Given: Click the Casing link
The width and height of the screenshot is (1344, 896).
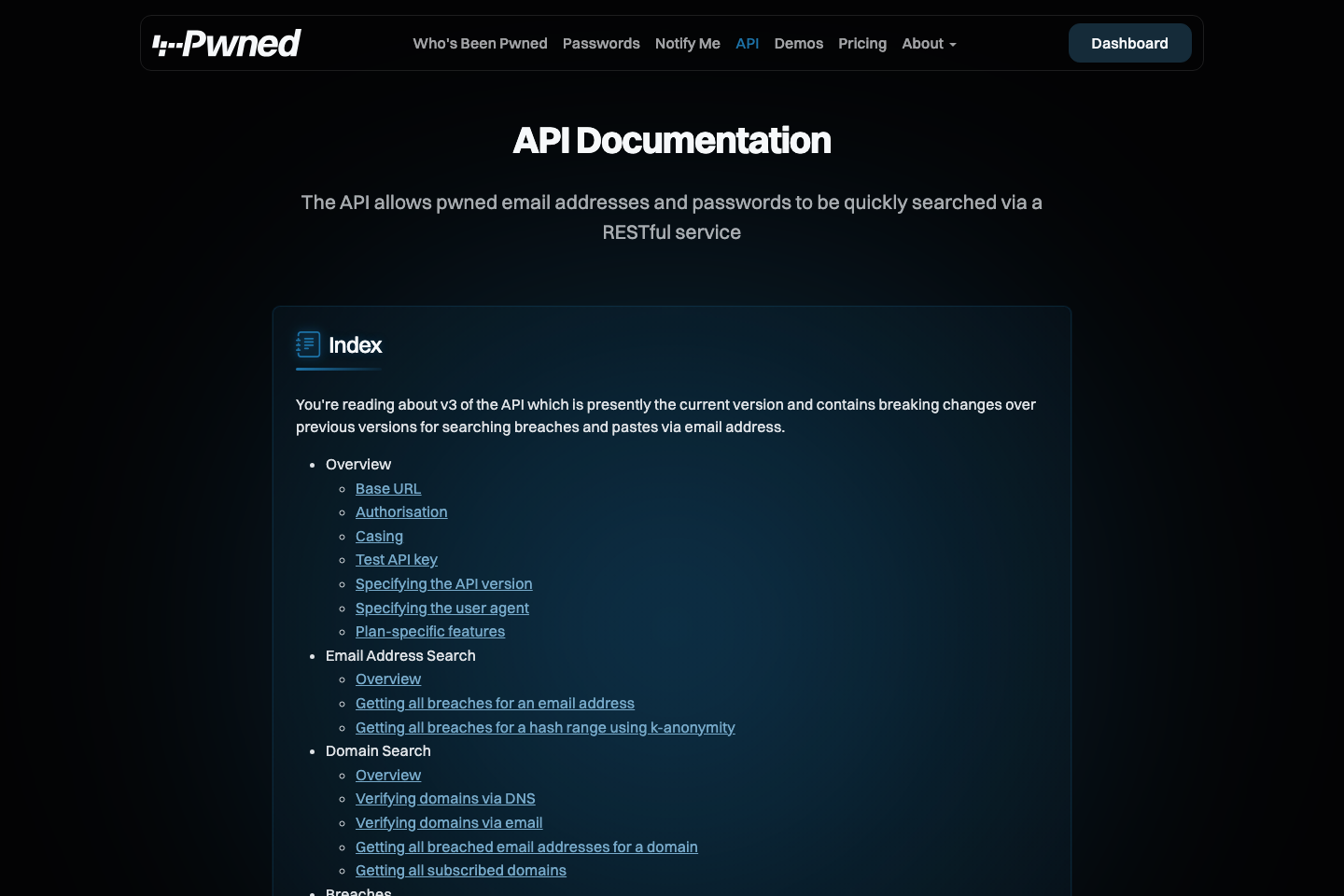Looking at the screenshot, I should (x=379, y=536).
